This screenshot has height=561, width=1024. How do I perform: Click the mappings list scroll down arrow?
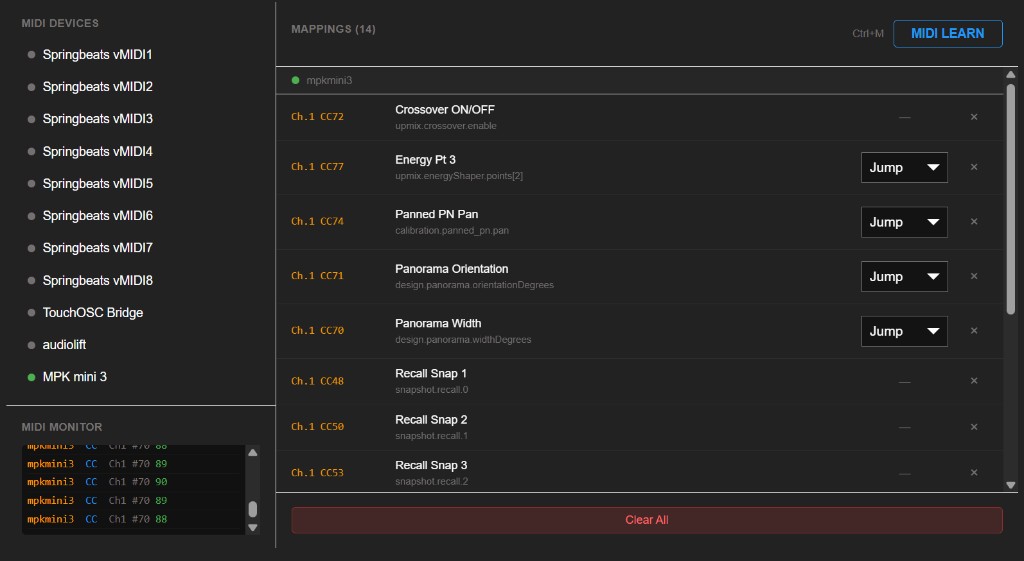click(1011, 485)
